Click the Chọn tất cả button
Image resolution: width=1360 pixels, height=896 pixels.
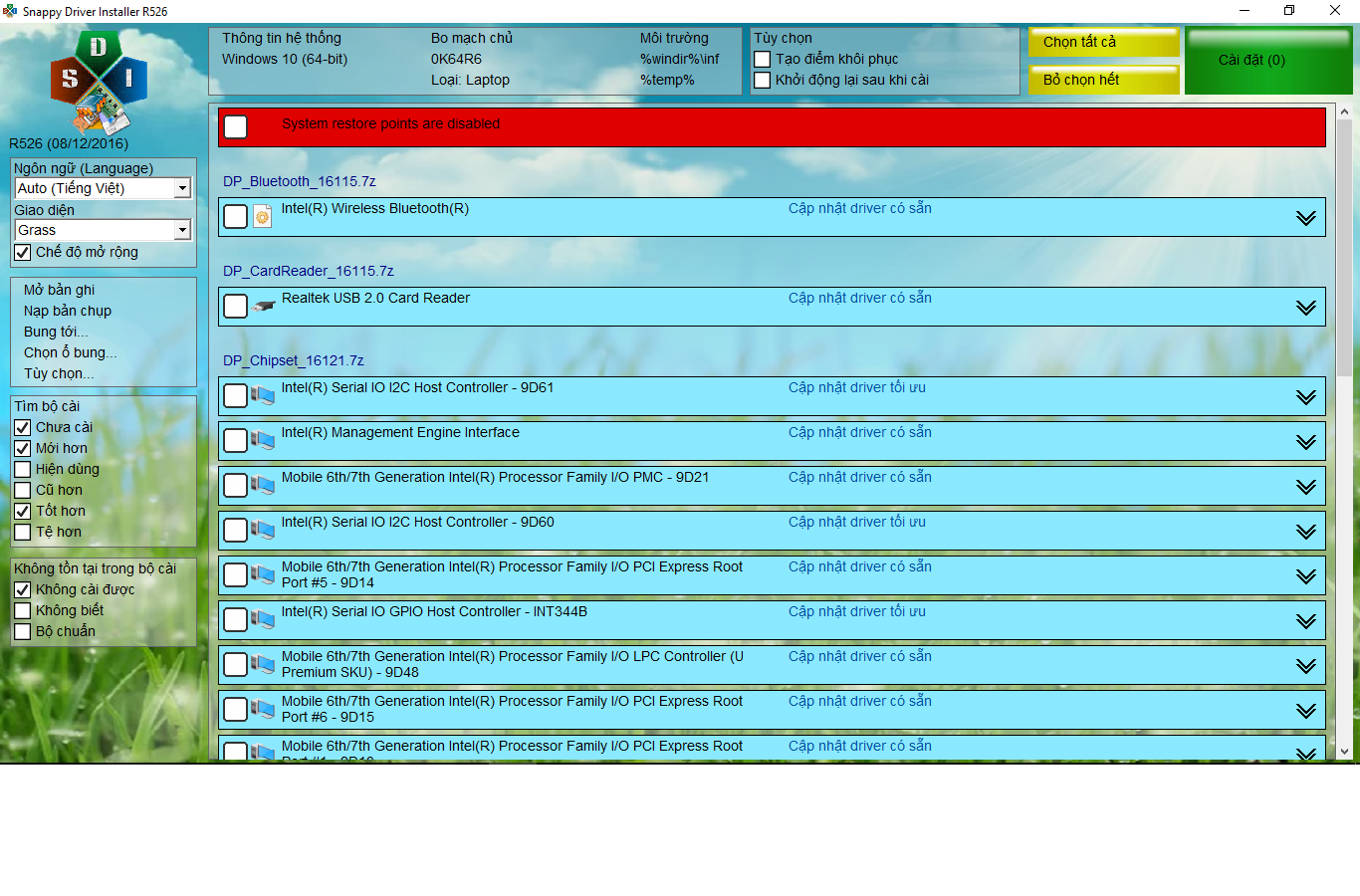pos(1104,42)
